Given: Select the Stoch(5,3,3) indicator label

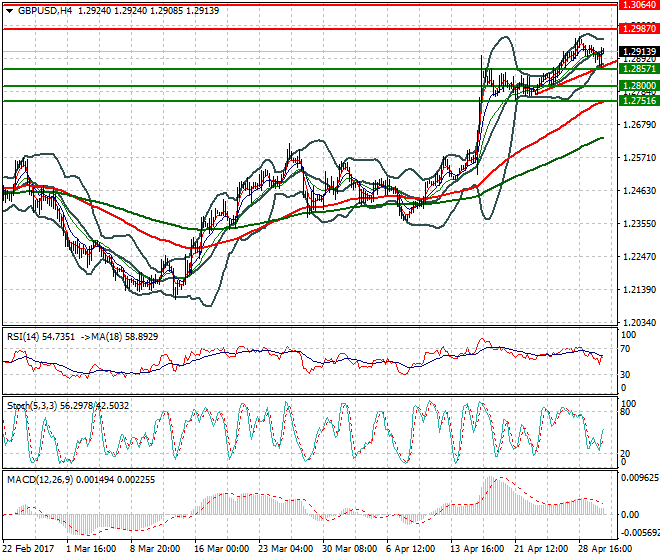Looking at the screenshot, I should [x=32, y=405].
